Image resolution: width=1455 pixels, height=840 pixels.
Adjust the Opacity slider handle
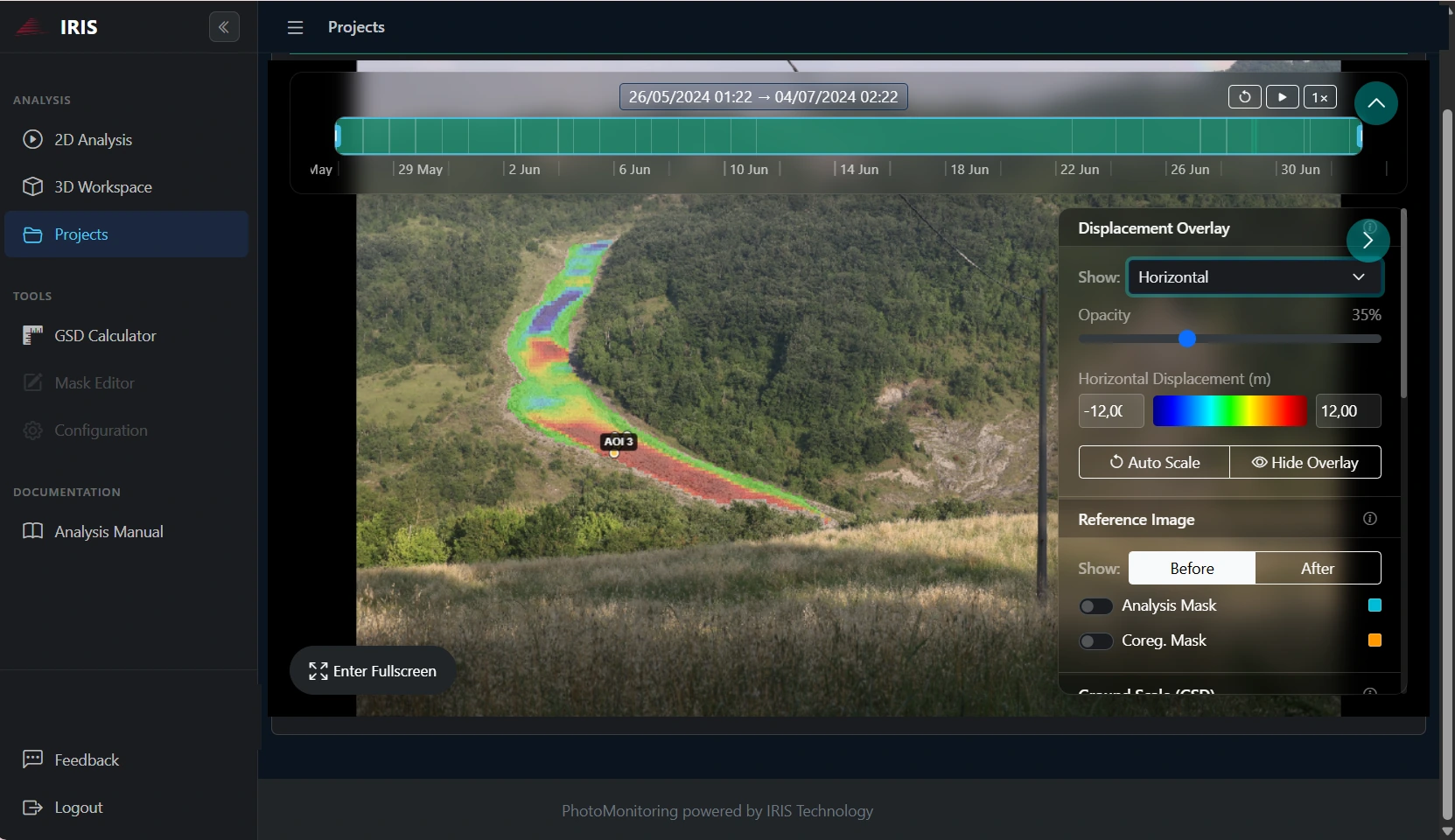point(1186,339)
